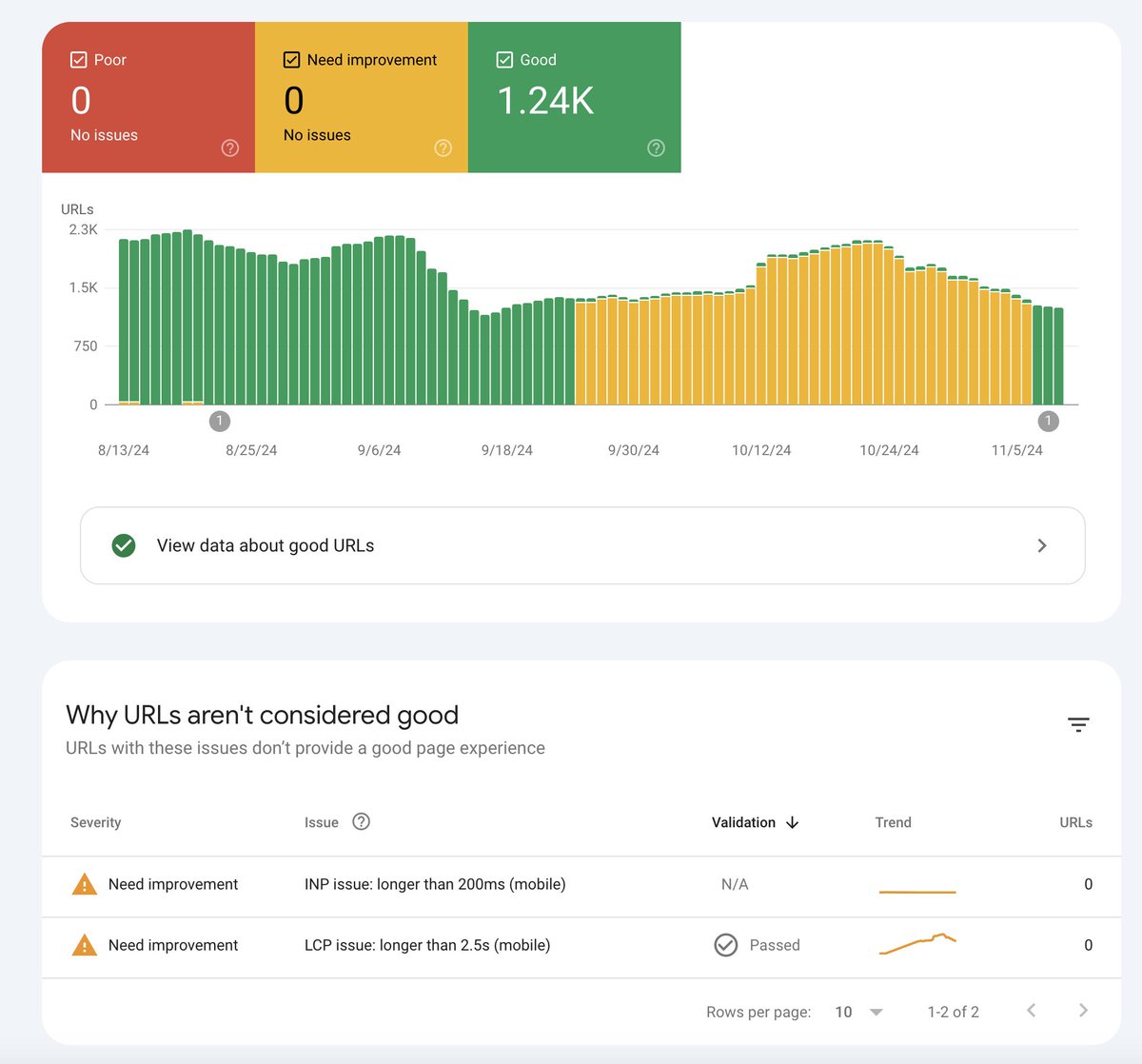Click the LCP trend sparkline
Screen dimensions: 1142x1064
[916, 944]
